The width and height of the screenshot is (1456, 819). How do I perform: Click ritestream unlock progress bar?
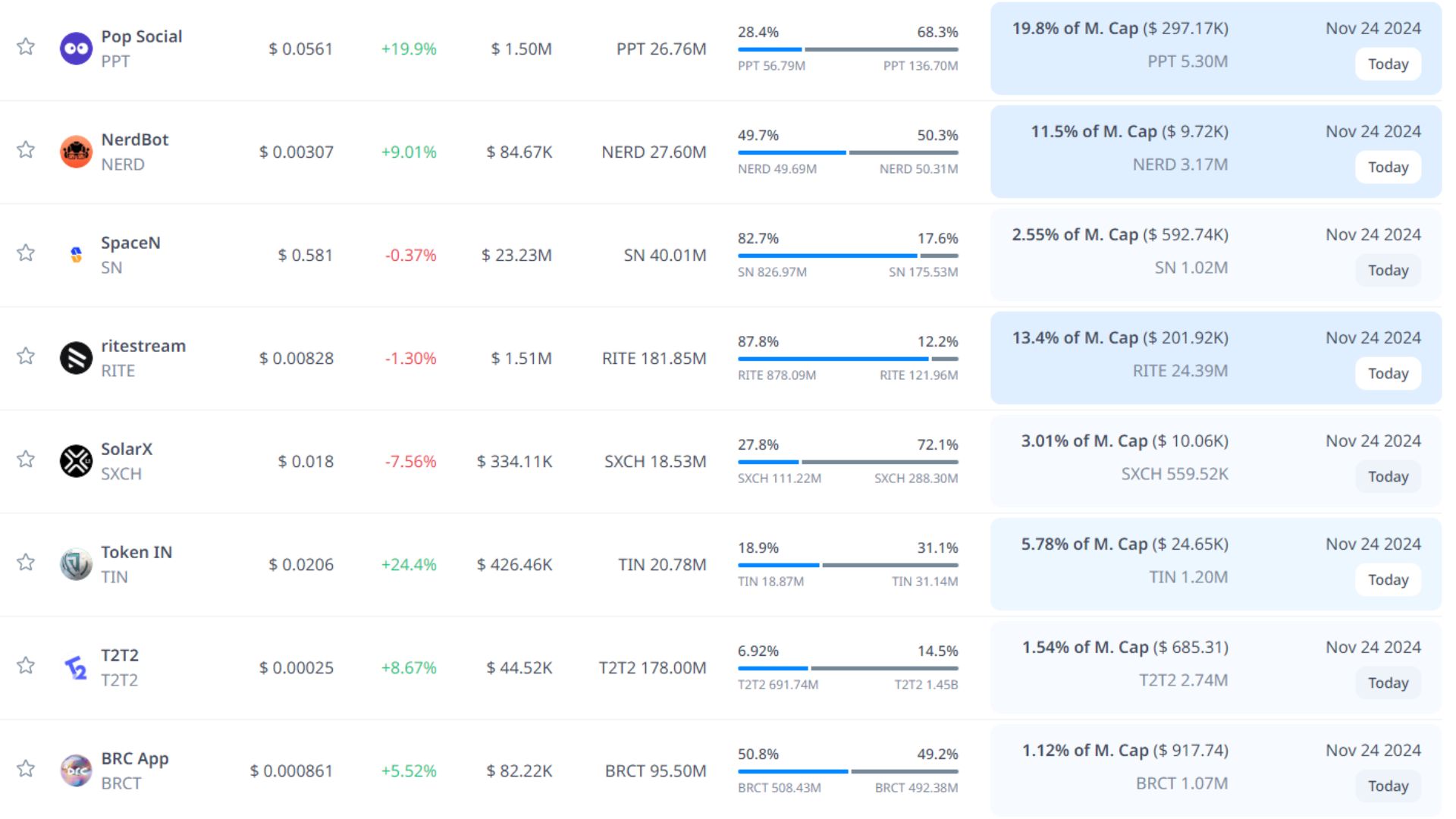(848, 359)
